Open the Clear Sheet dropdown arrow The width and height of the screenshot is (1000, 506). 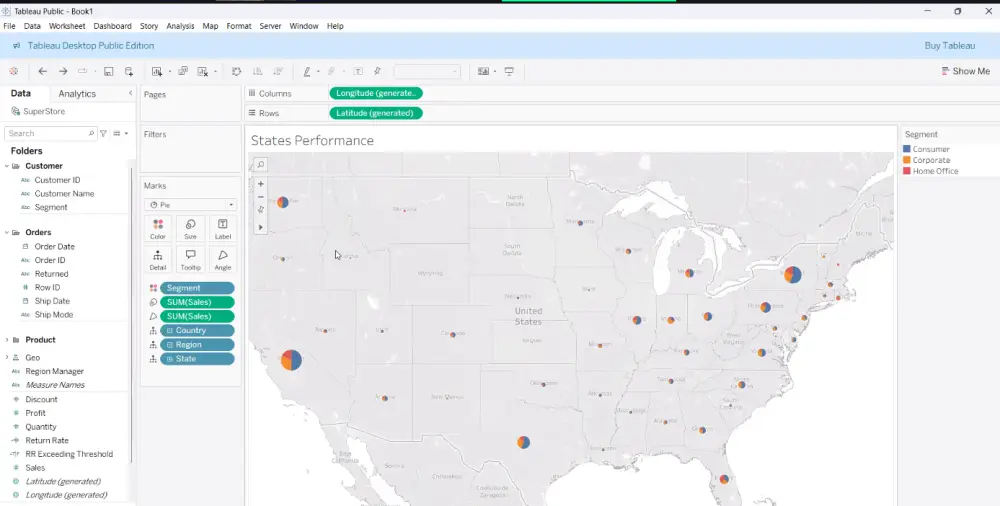(x=215, y=72)
